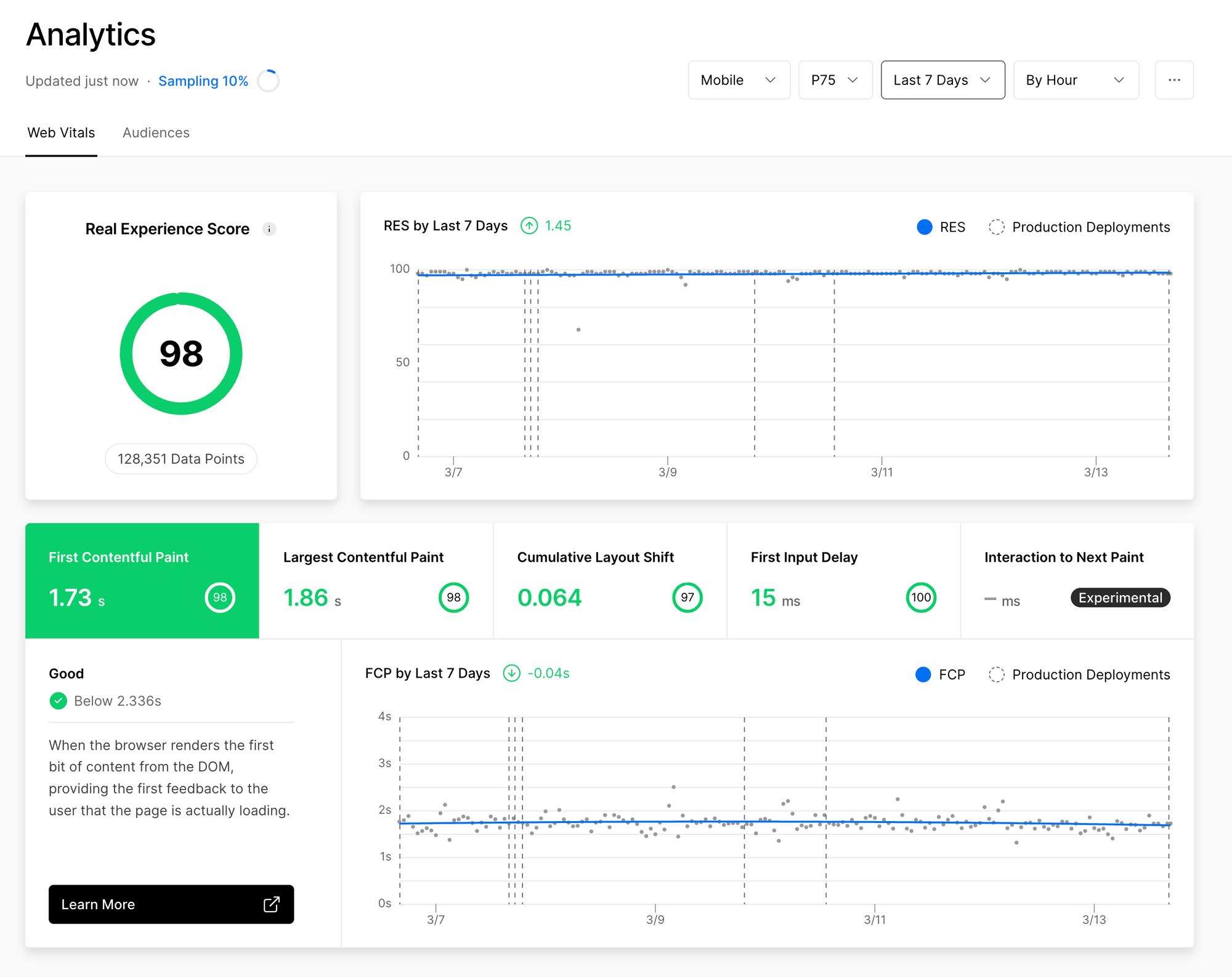Select the Web Vitals tab
The image size is (1232, 977).
coord(61,132)
